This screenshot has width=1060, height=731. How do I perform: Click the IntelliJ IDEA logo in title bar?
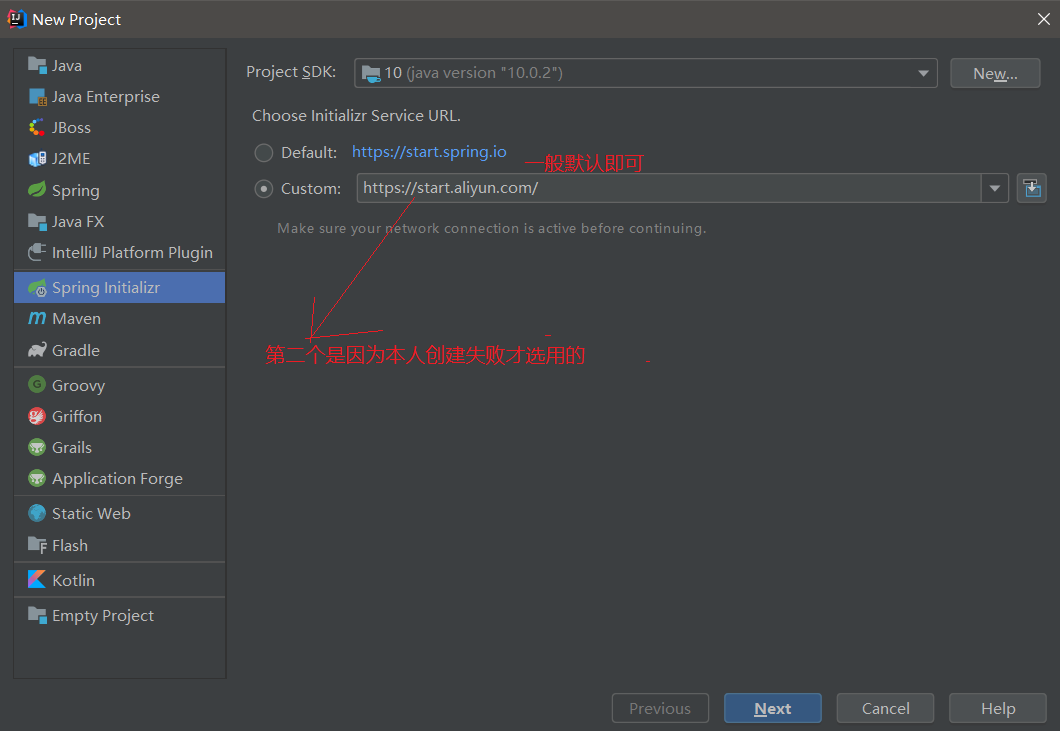pos(17,19)
